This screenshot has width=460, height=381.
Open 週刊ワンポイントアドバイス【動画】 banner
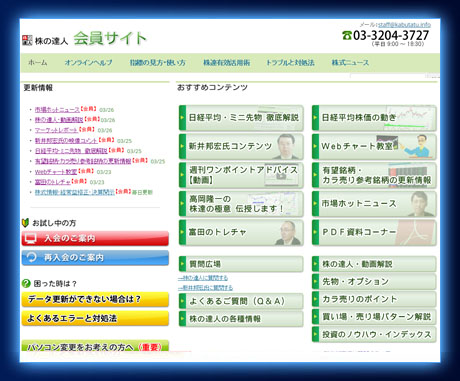241,175
